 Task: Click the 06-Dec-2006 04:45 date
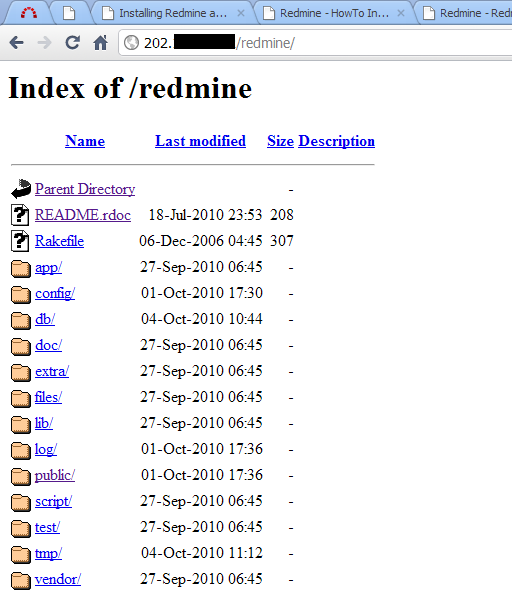(x=201, y=241)
